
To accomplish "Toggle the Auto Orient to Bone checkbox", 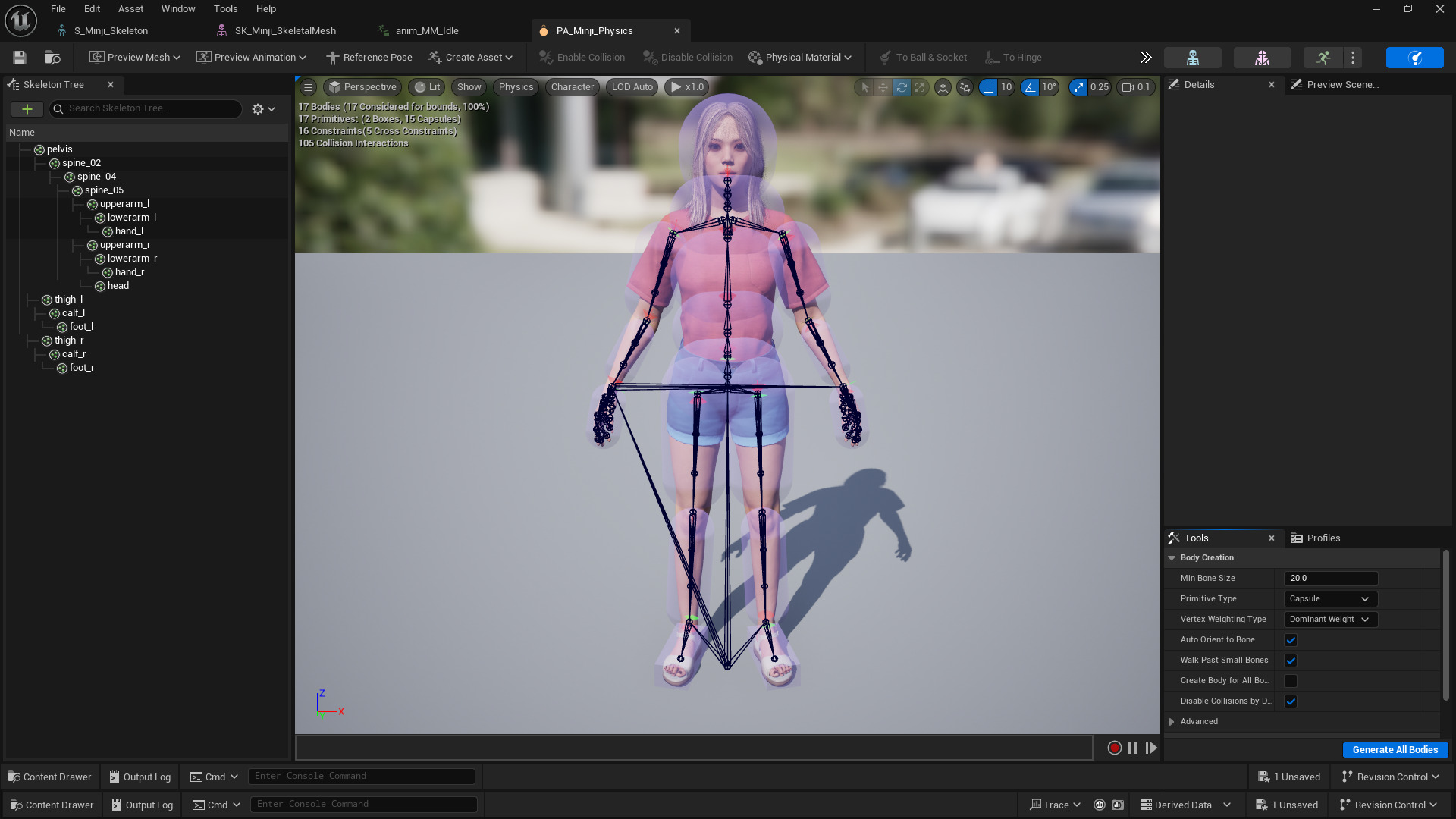I will [x=1291, y=640].
